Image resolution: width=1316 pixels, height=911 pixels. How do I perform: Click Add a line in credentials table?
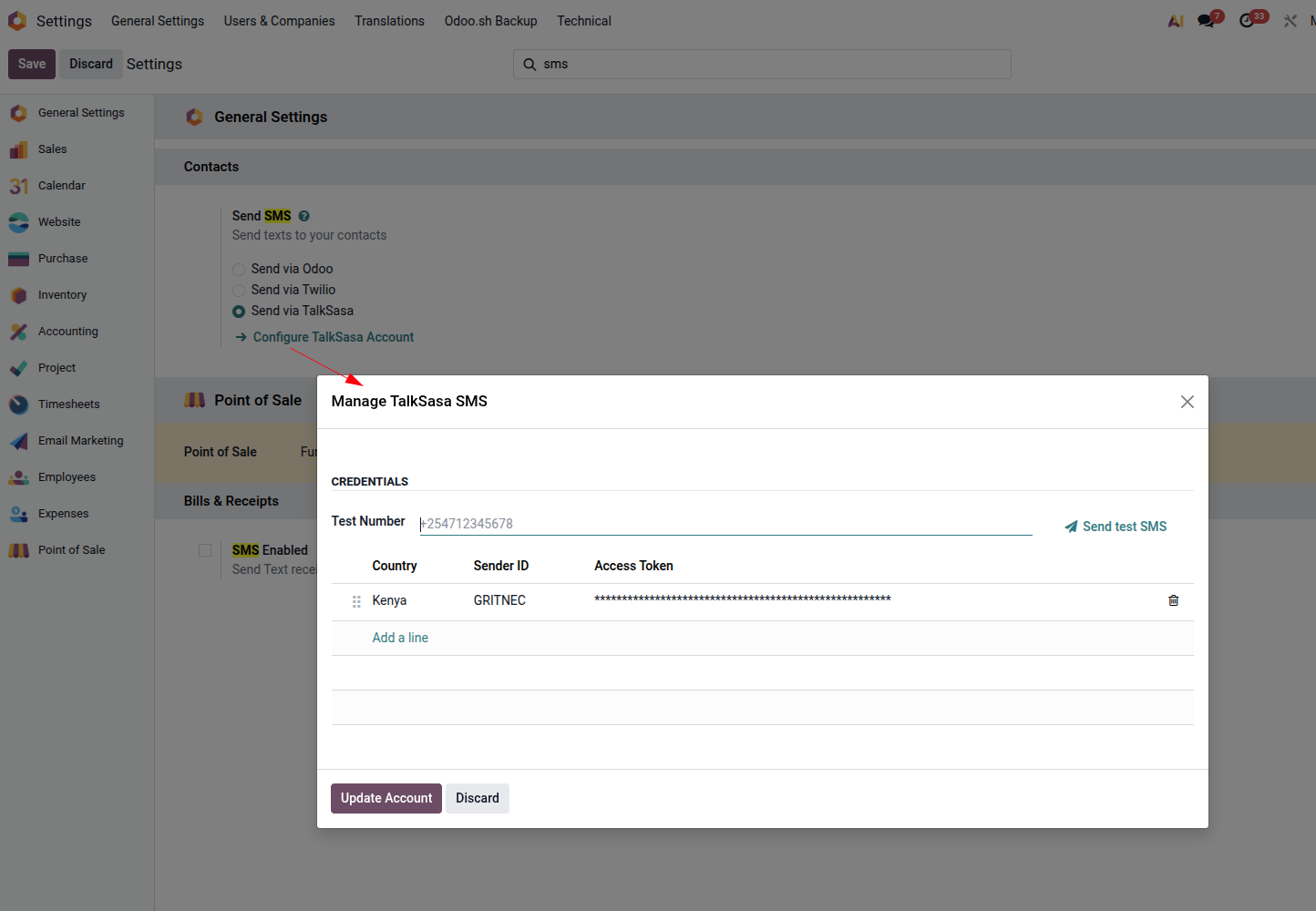click(400, 638)
